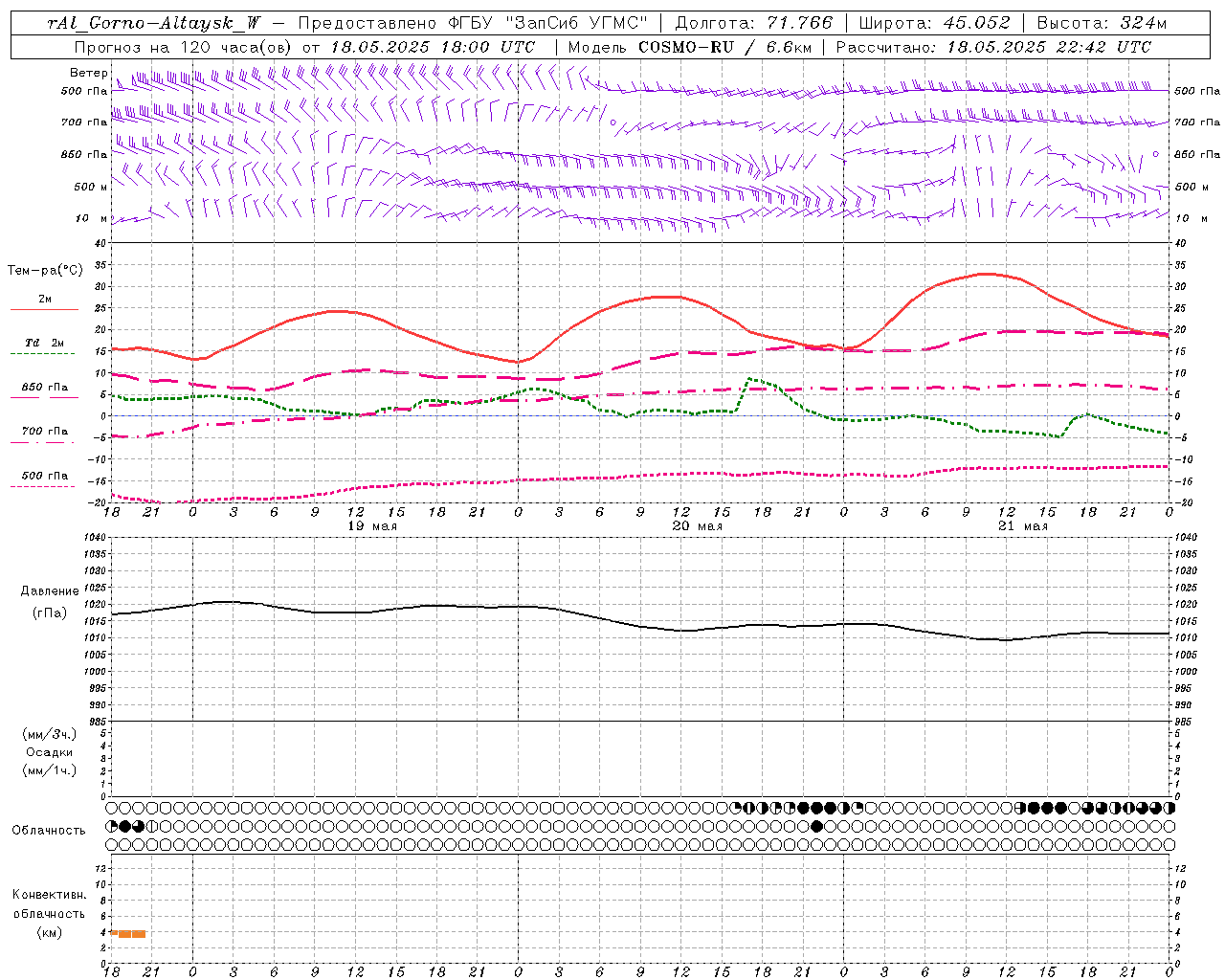Image resolution: width=1225 pixels, height=980 pixels.
Task: Click the 'Рассчитано: 18.05.2025 22:42 UTC' timestamp
Action: (993, 47)
